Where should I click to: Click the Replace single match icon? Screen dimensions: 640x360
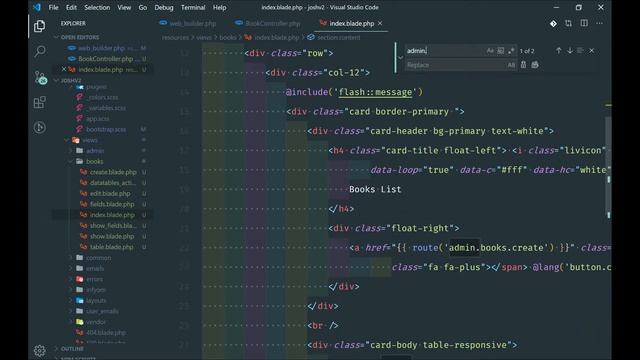click(x=523, y=64)
